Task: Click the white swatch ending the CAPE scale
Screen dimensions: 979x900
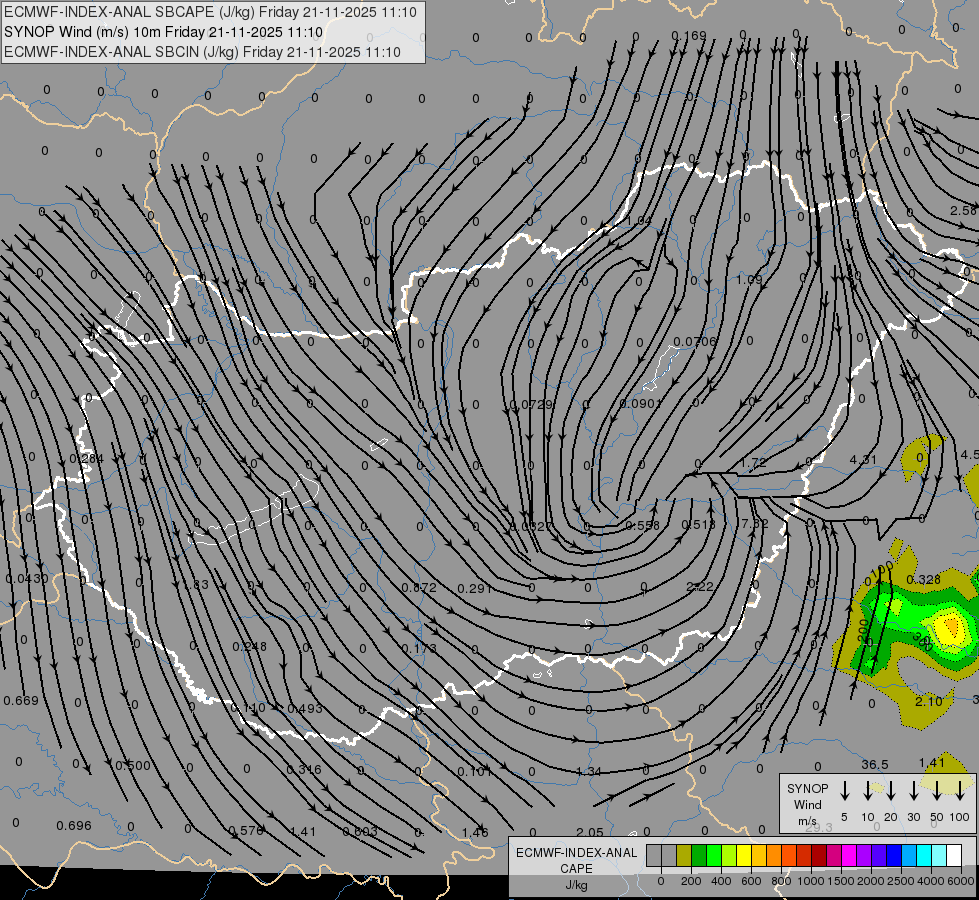Action: click(x=954, y=855)
